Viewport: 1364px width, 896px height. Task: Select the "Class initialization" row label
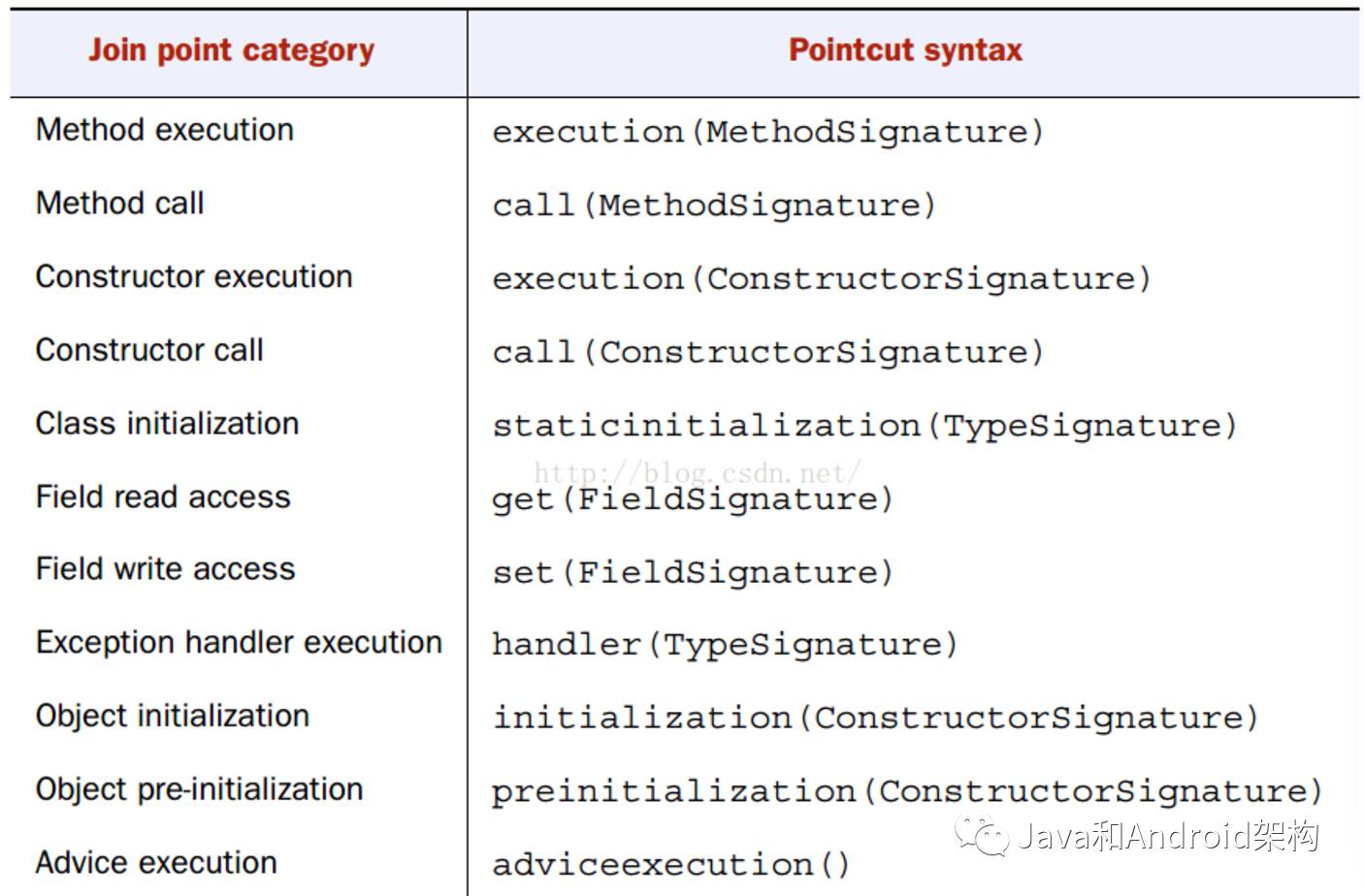[x=167, y=424]
